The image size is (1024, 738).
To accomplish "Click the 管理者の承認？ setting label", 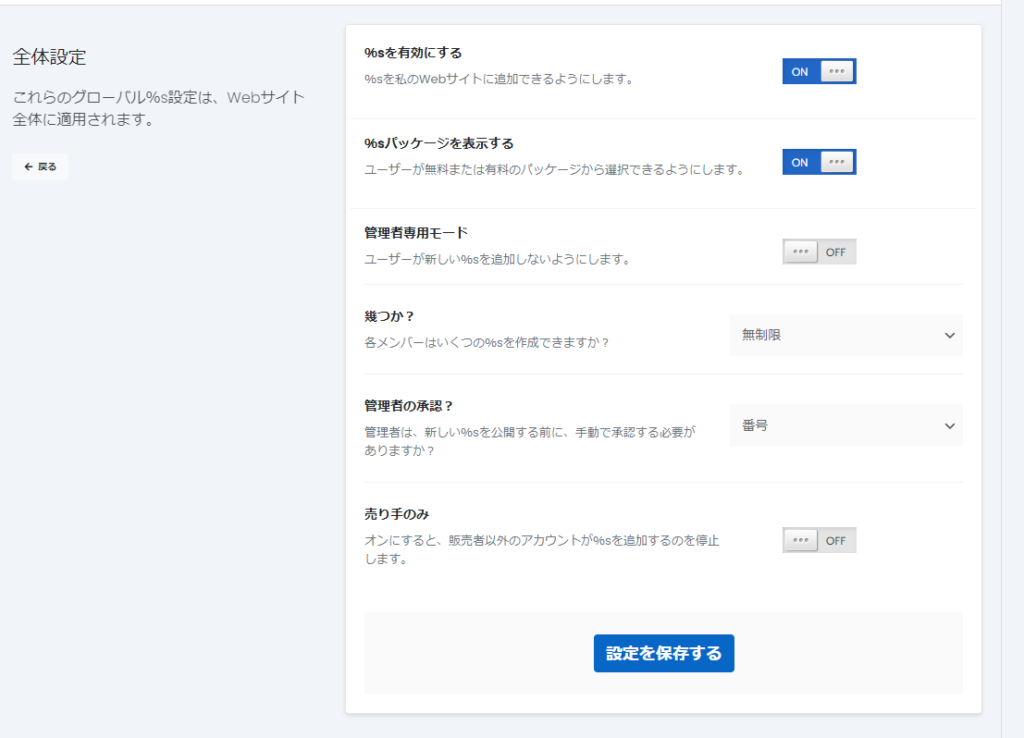I will [x=409, y=406].
